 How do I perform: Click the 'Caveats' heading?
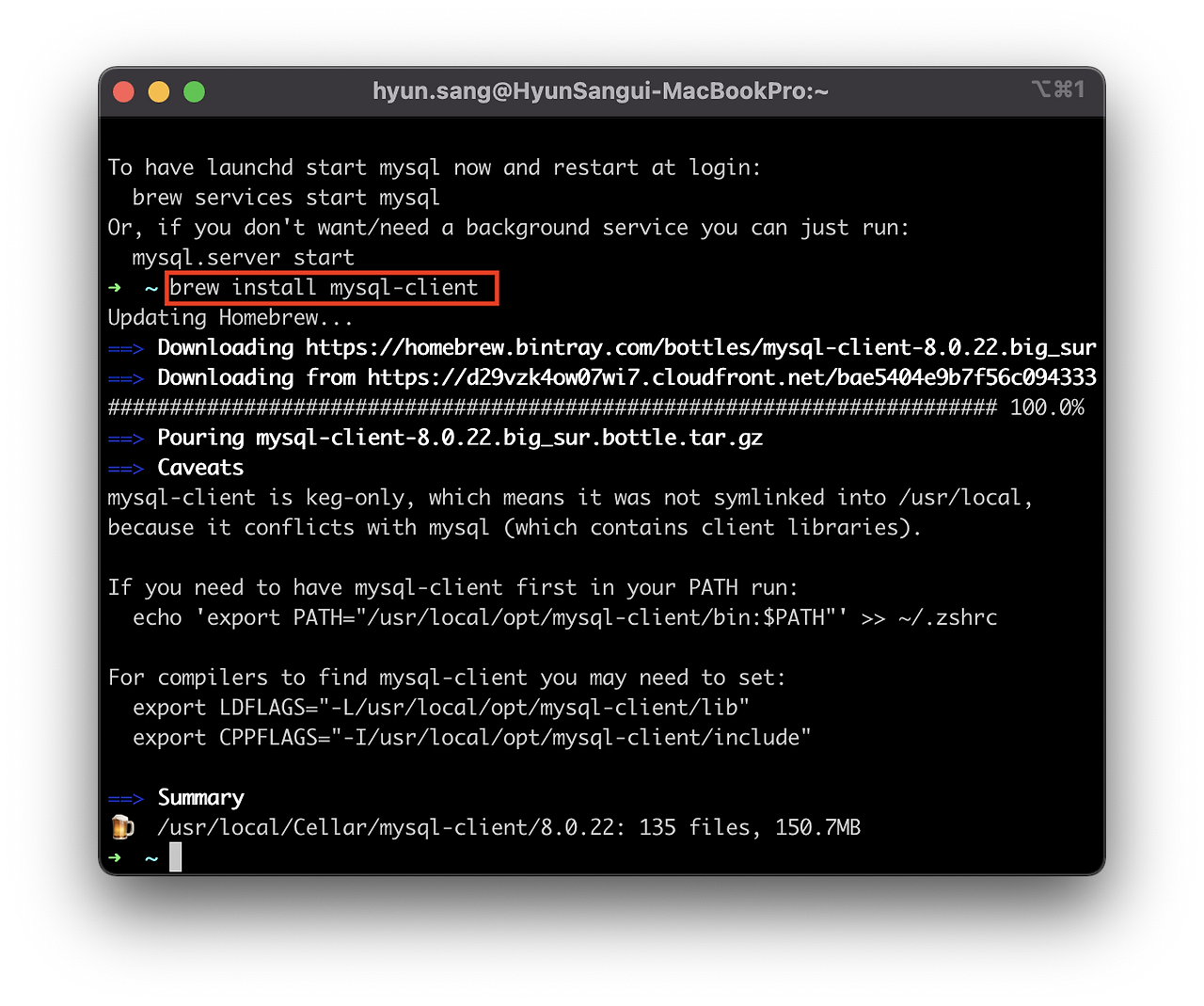(x=200, y=468)
